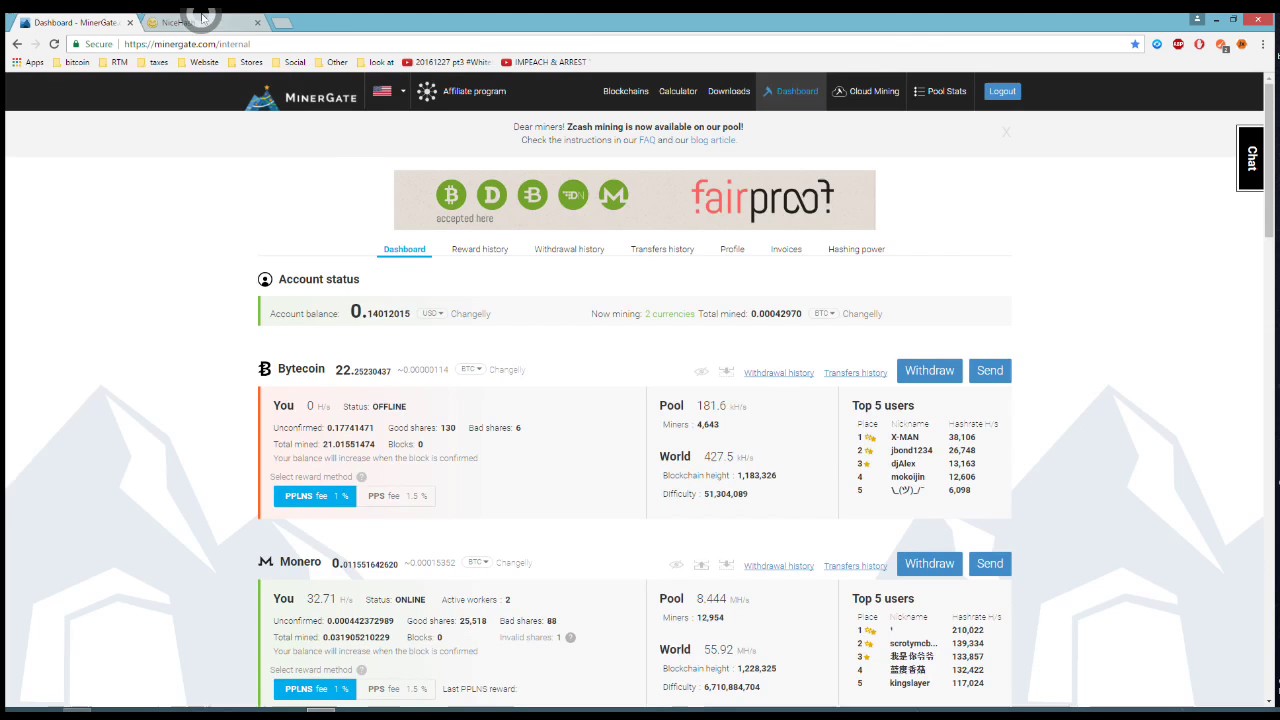The height and width of the screenshot is (720, 1280).
Task: Click the Monero Withdraw button
Action: coord(930,564)
